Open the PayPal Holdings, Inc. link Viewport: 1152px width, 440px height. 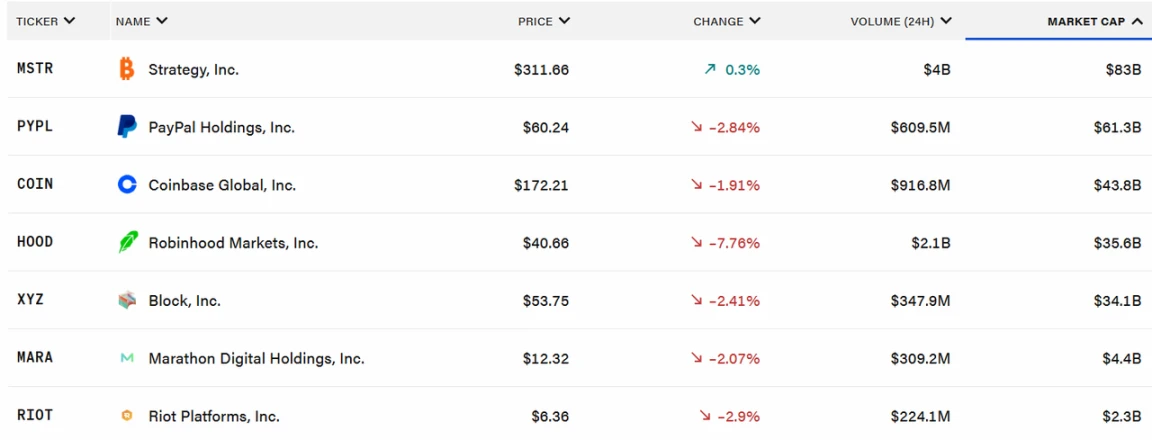[221, 127]
